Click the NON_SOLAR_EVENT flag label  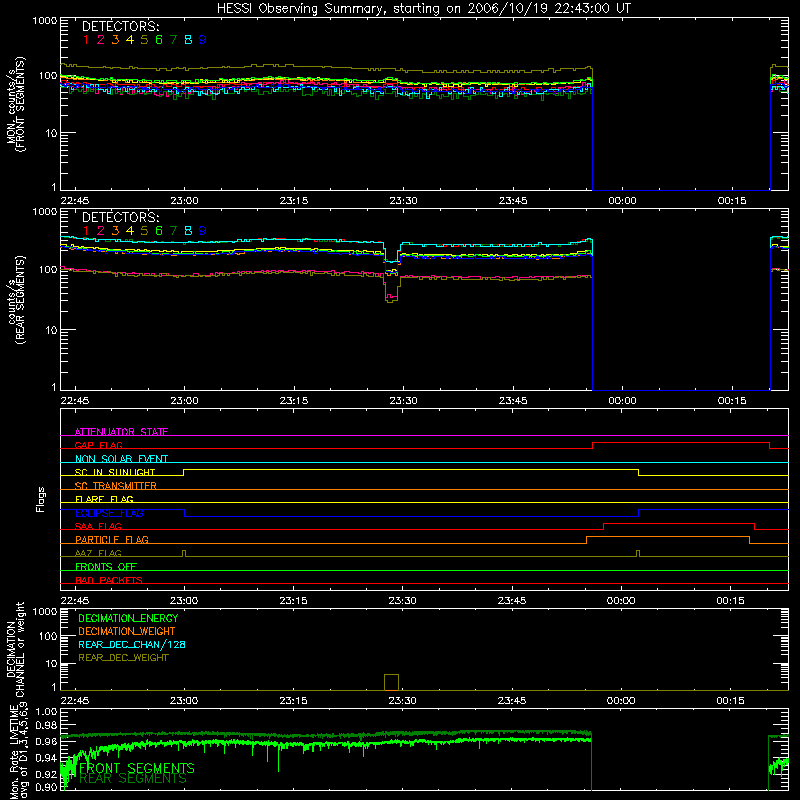click(x=121, y=459)
